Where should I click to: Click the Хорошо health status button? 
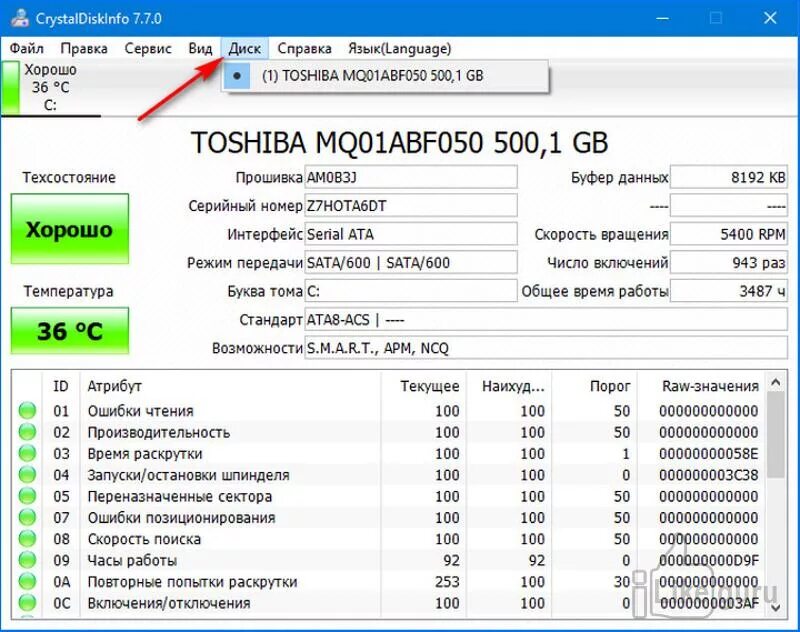click(70, 229)
